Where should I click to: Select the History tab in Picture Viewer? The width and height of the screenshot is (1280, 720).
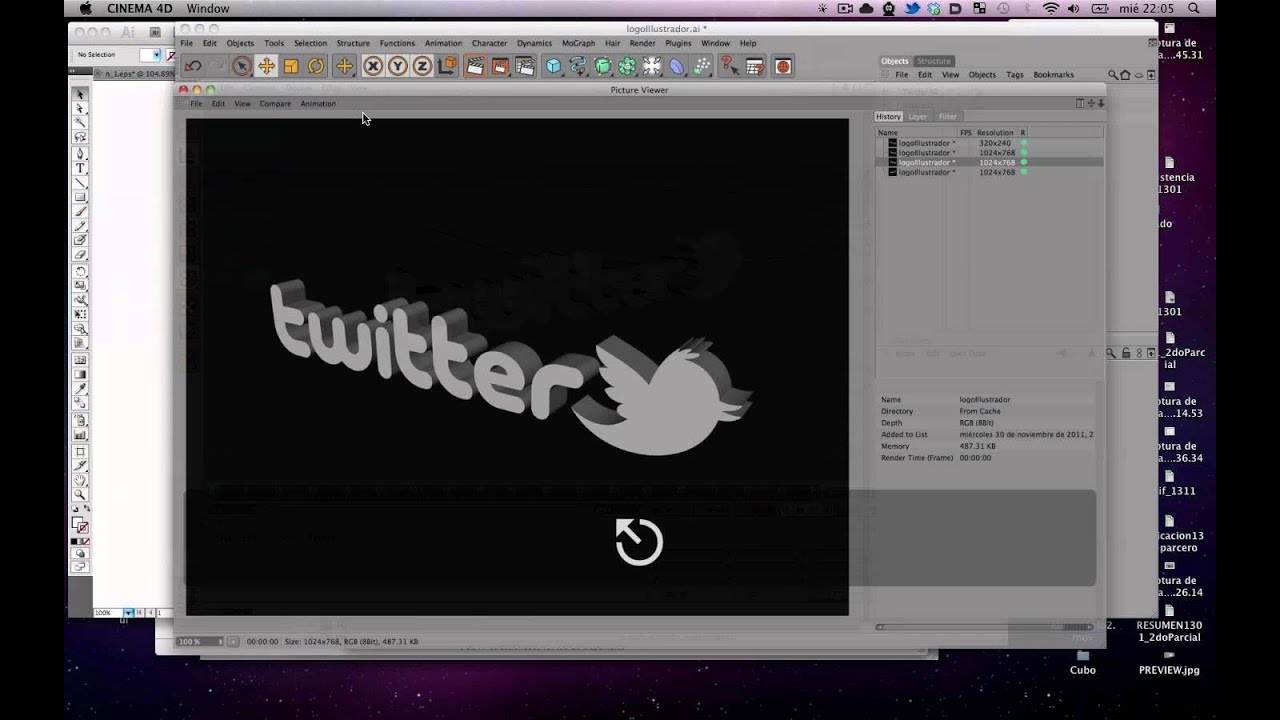888,117
